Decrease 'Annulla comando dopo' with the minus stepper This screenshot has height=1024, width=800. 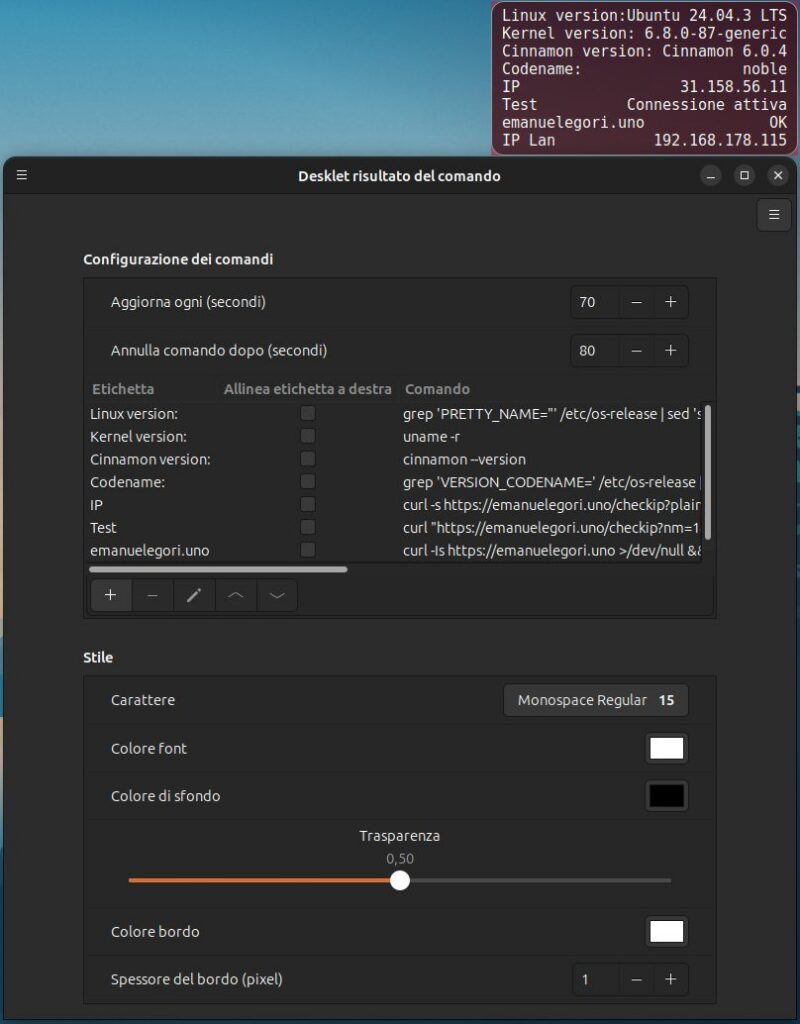[637, 351]
